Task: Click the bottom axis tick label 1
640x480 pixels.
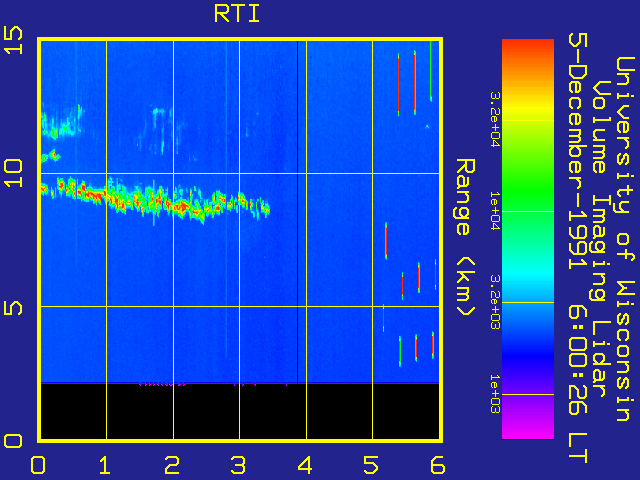Action: coord(105,465)
